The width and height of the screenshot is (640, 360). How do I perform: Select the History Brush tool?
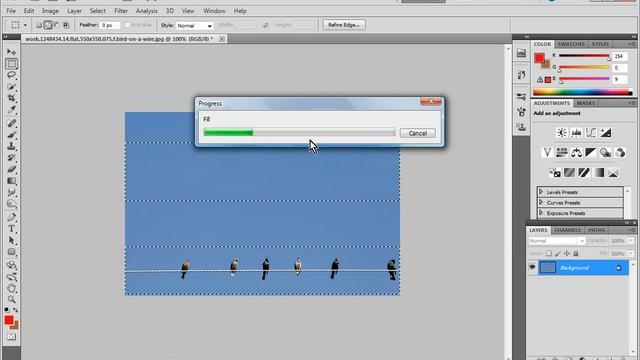(11, 157)
